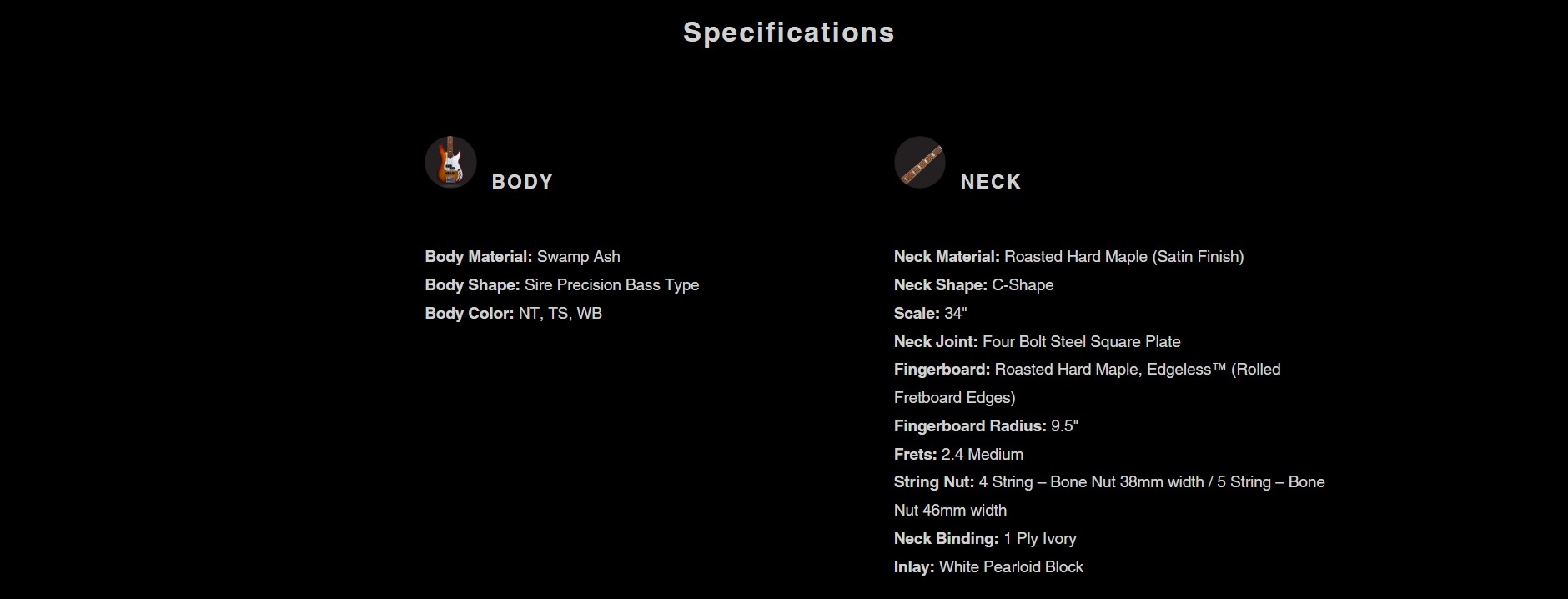
Task: Select the NECK section heading
Action: point(991,182)
